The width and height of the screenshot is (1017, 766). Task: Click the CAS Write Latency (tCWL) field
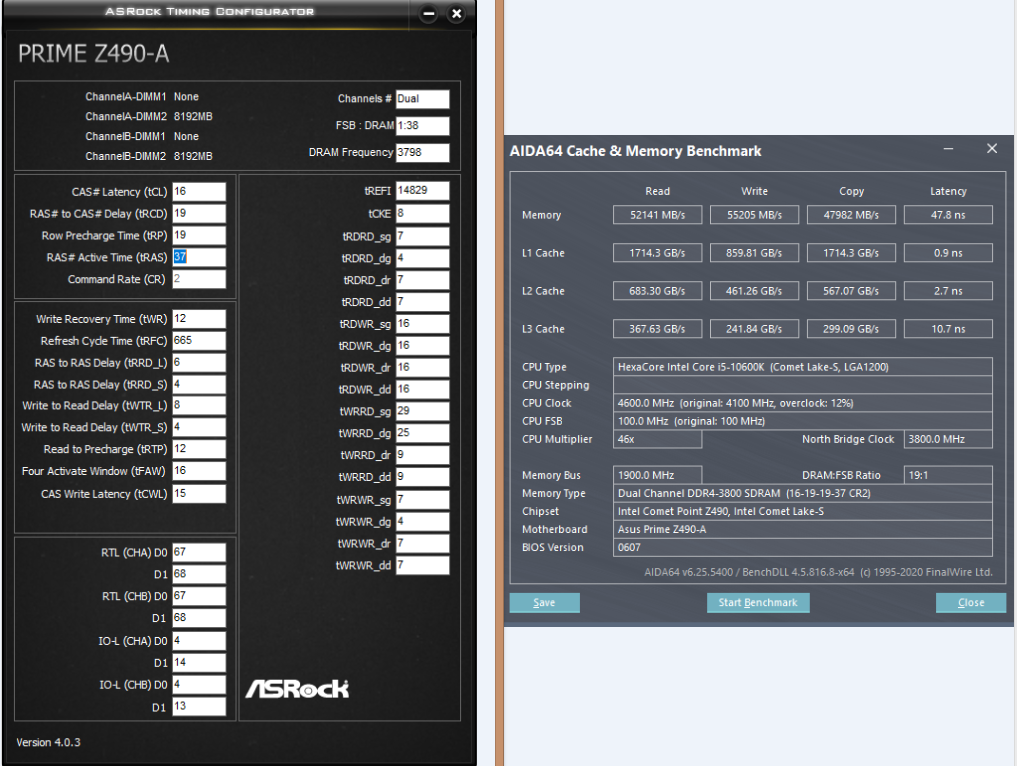point(198,494)
